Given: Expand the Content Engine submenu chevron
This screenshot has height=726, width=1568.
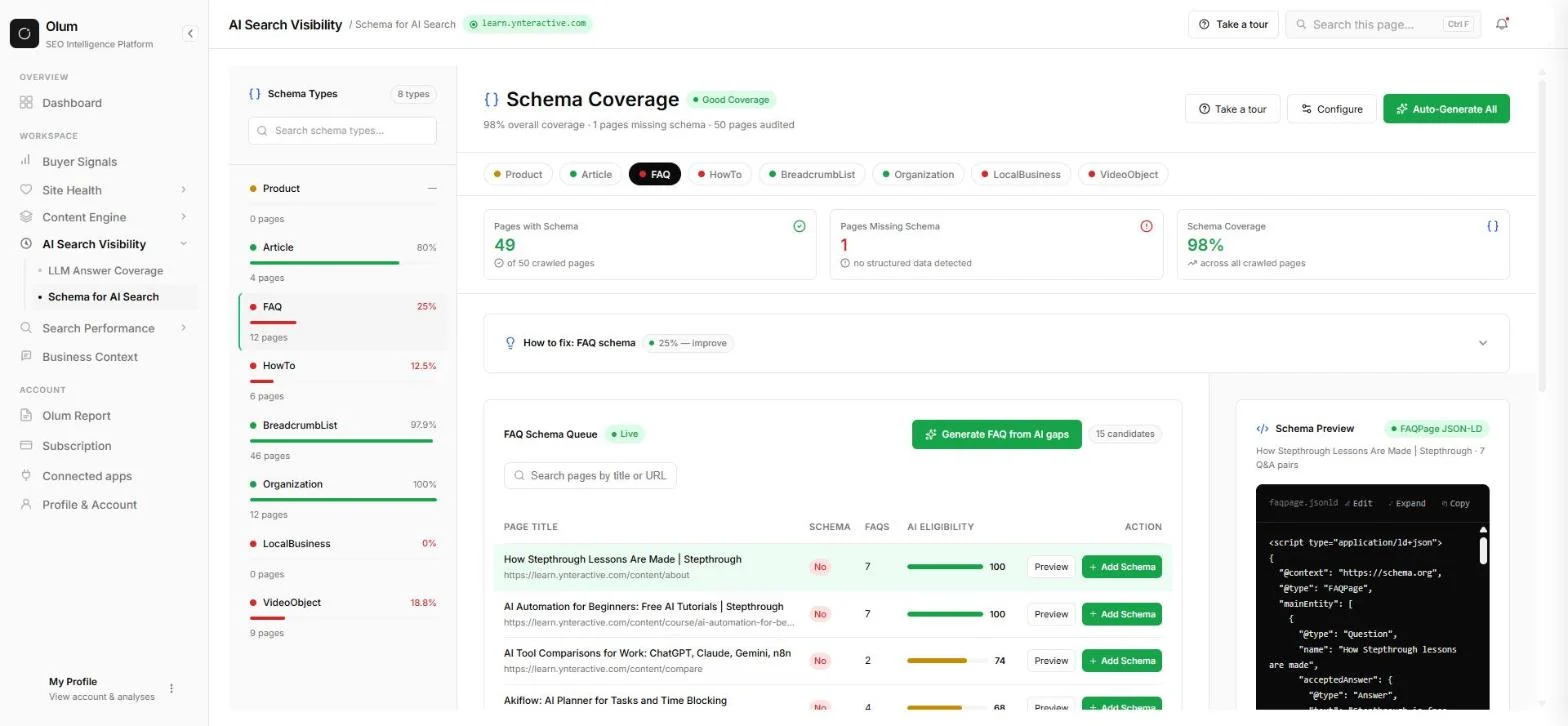Looking at the screenshot, I should tap(183, 217).
